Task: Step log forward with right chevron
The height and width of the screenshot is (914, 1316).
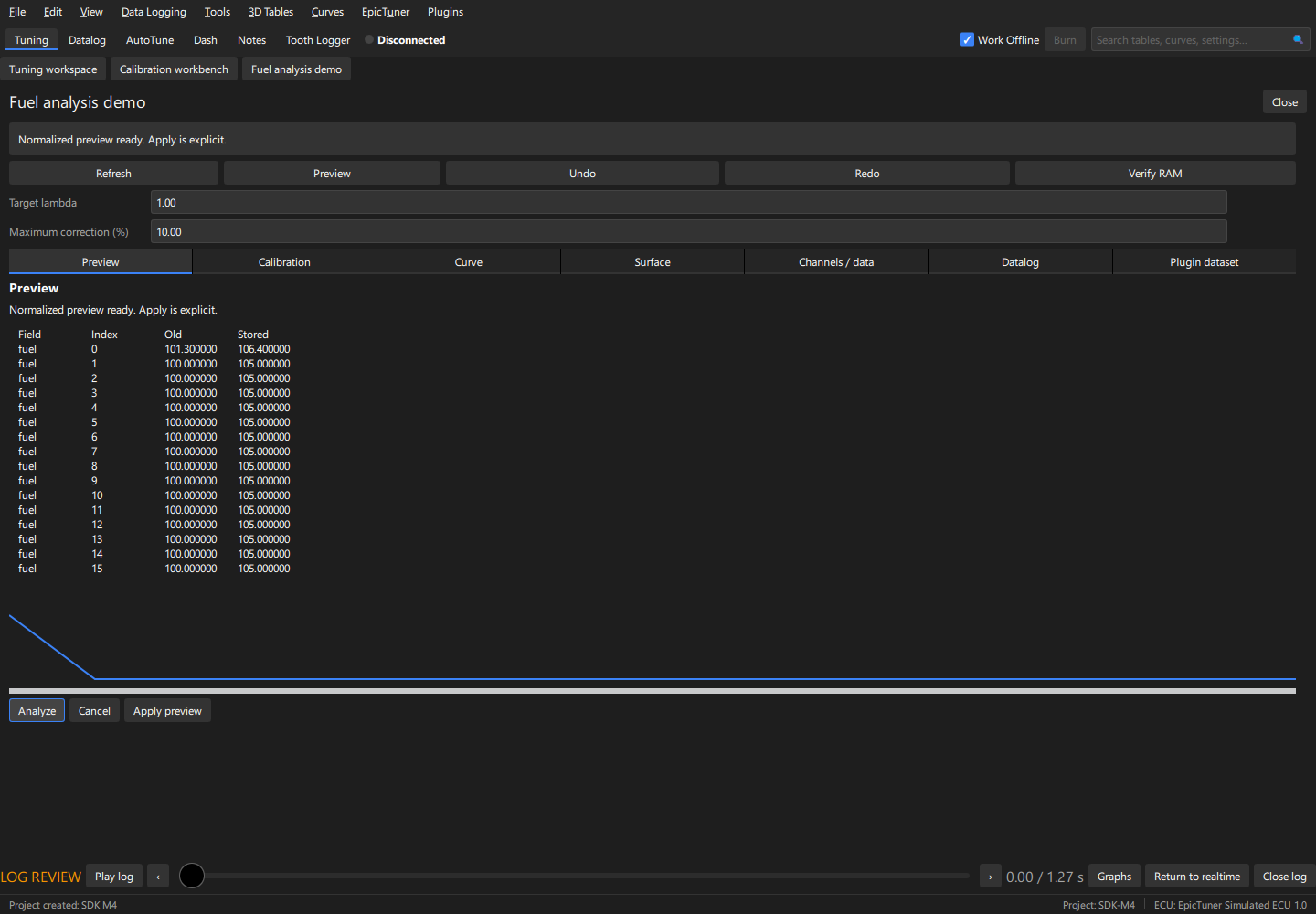Action: [991, 877]
